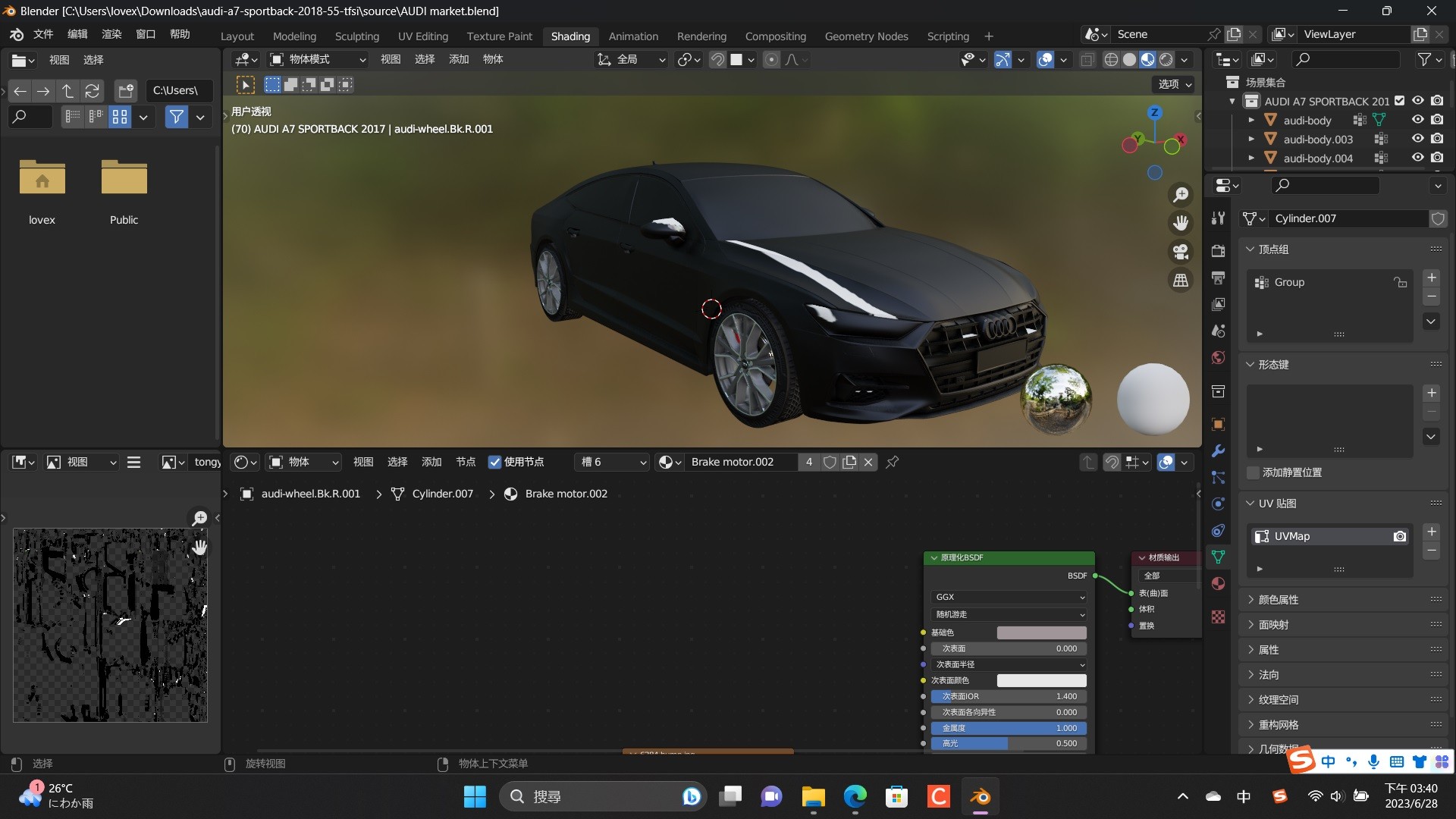Toggle camera view gizmo in viewport
The height and width of the screenshot is (819, 1456).
1181,252
